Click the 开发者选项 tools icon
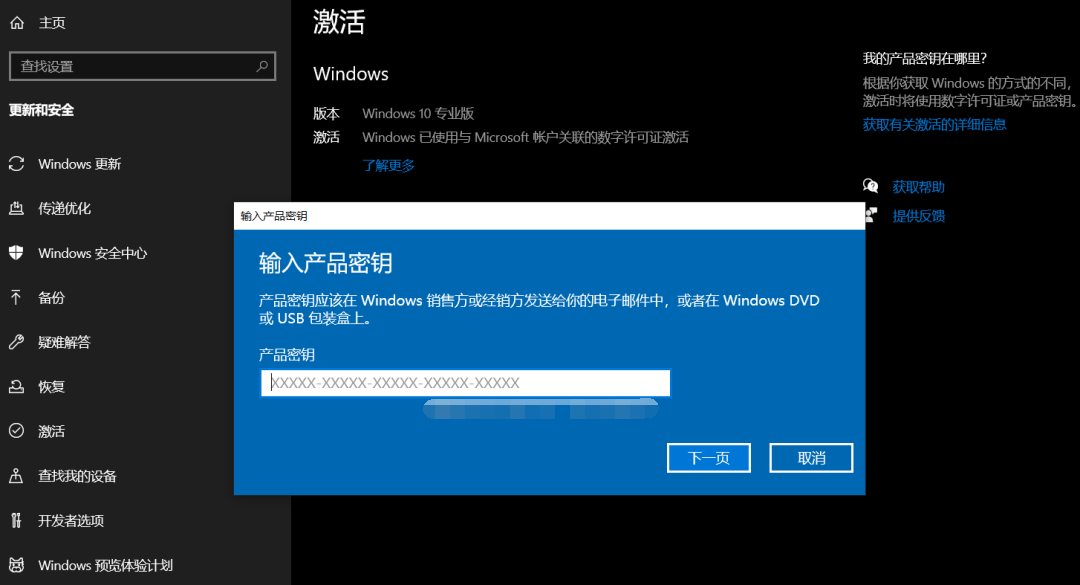The height and width of the screenshot is (585, 1080). click(x=17, y=520)
